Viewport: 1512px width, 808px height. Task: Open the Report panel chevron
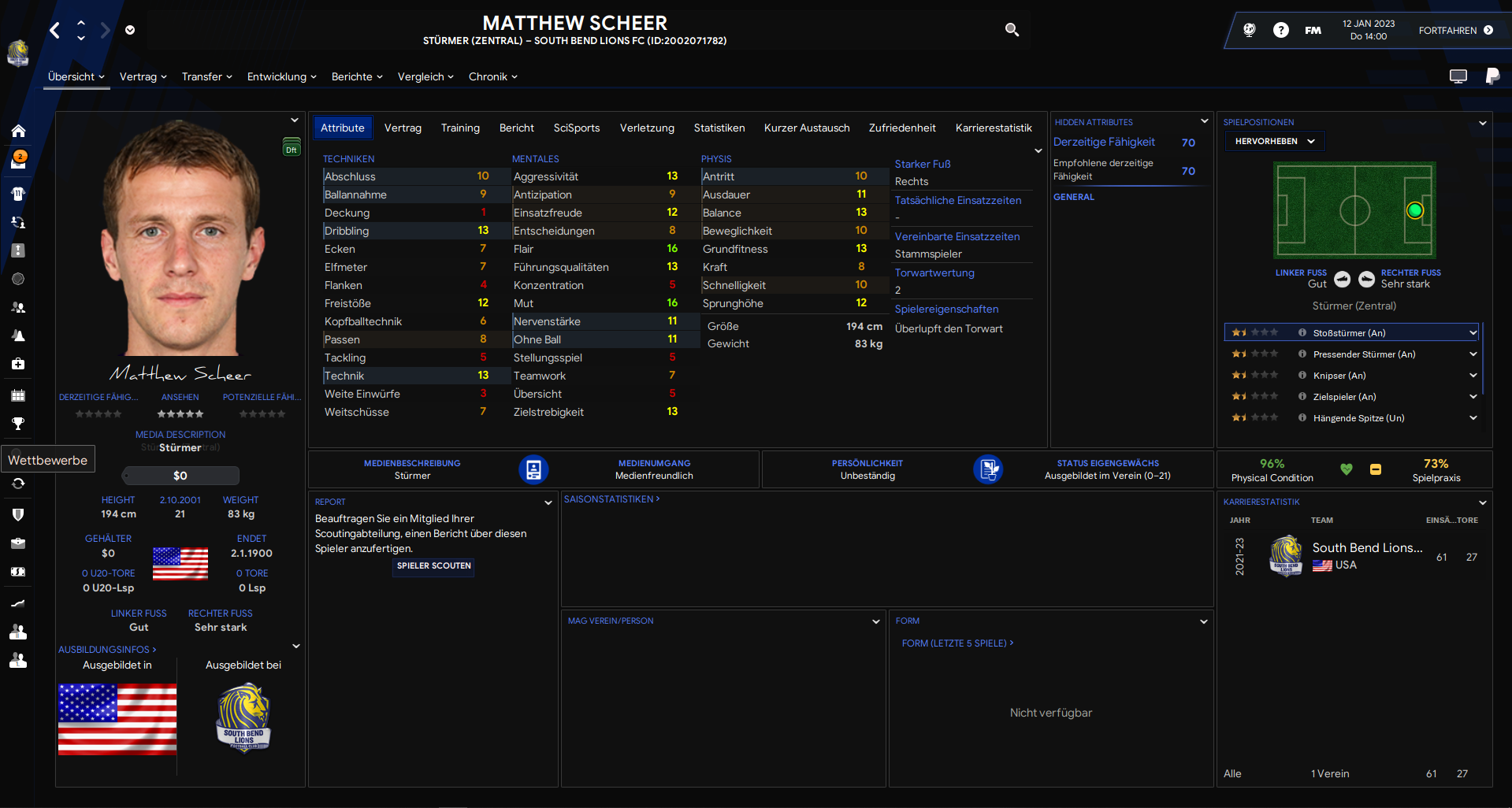(548, 502)
